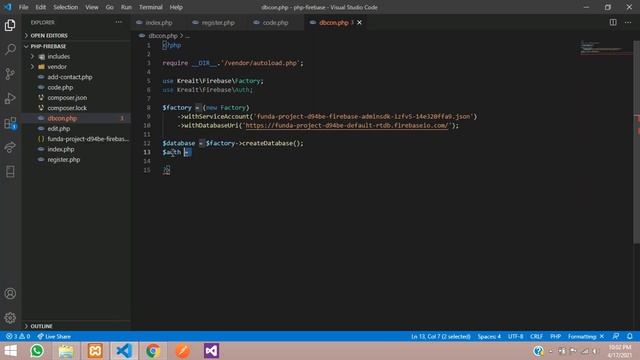Open the Terminal menu
Screen dimensions: 640x360
click(151, 7)
